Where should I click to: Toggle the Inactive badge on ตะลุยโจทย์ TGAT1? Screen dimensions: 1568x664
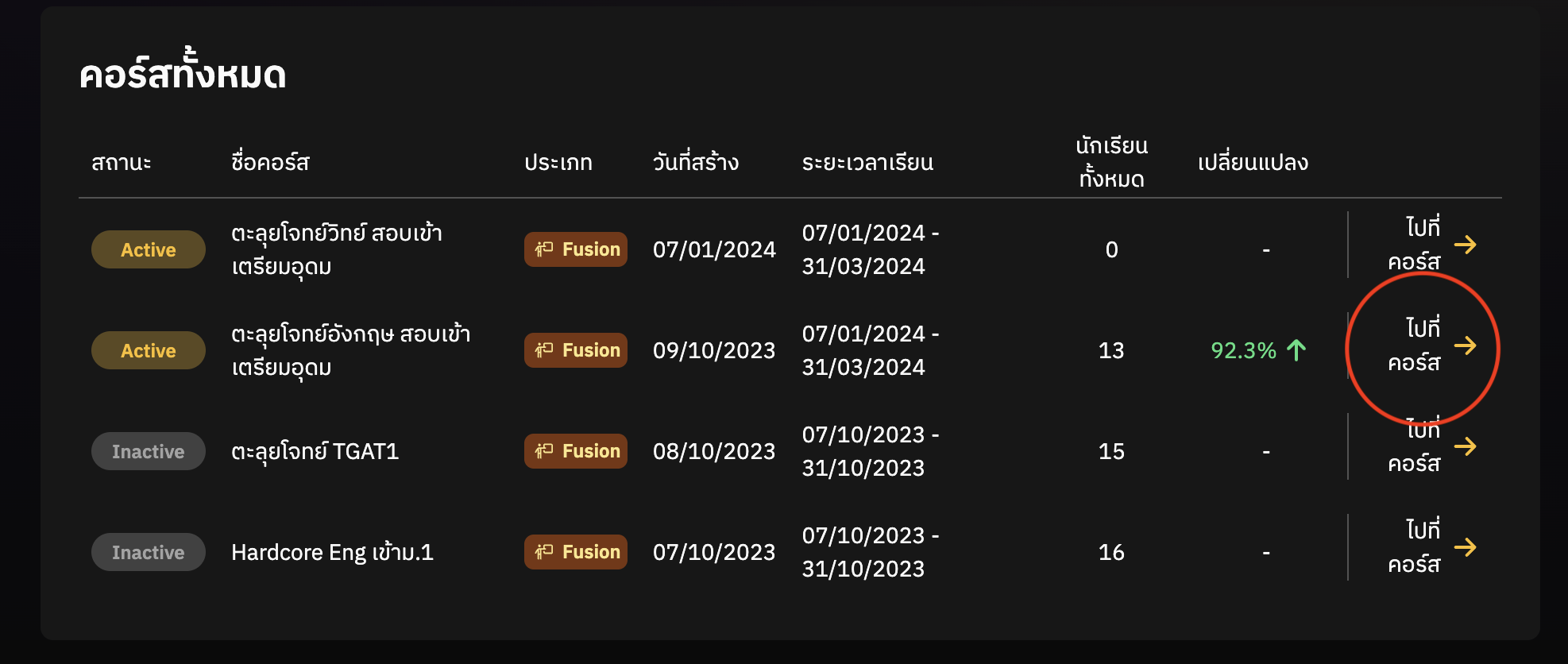click(x=148, y=451)
